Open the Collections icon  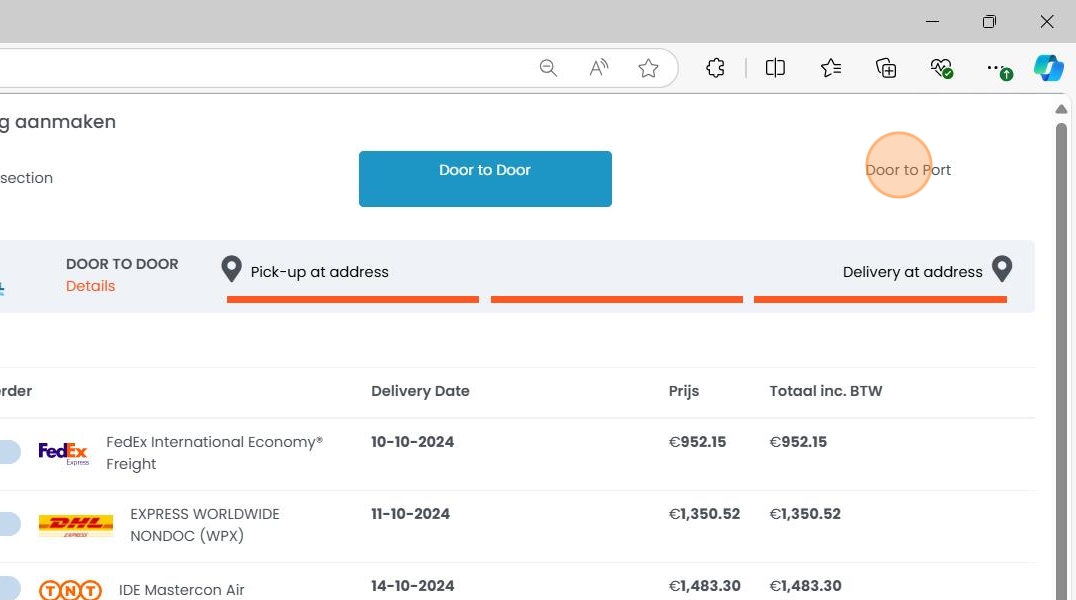(x=886, y=68)
